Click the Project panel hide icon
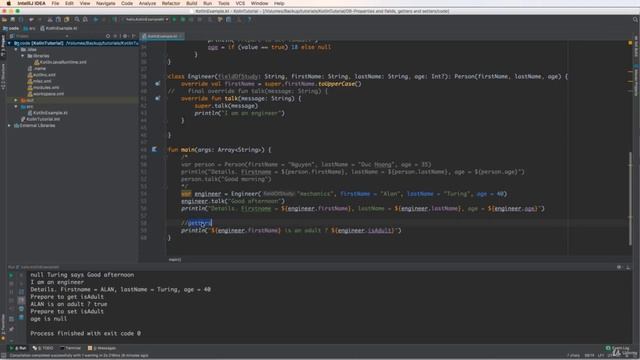Screen dimensions: 640x360 coord(133,36)
